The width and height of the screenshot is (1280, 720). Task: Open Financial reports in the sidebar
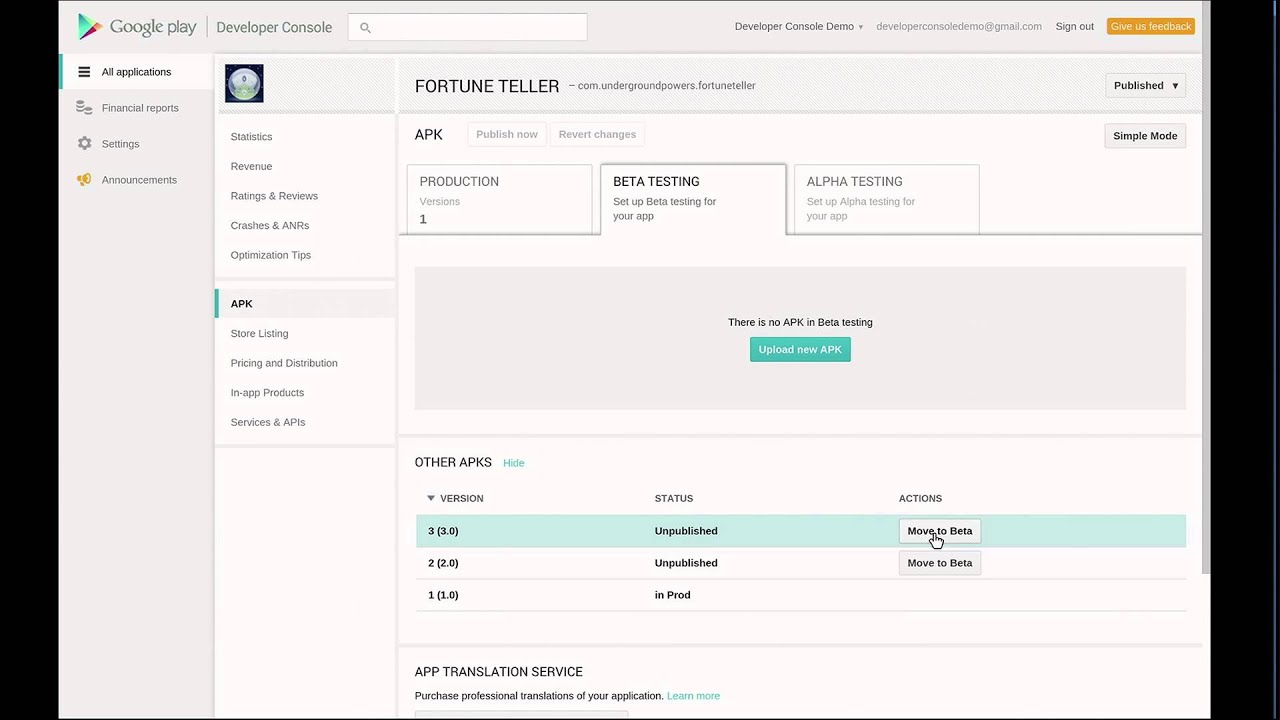tap(140, 108)
